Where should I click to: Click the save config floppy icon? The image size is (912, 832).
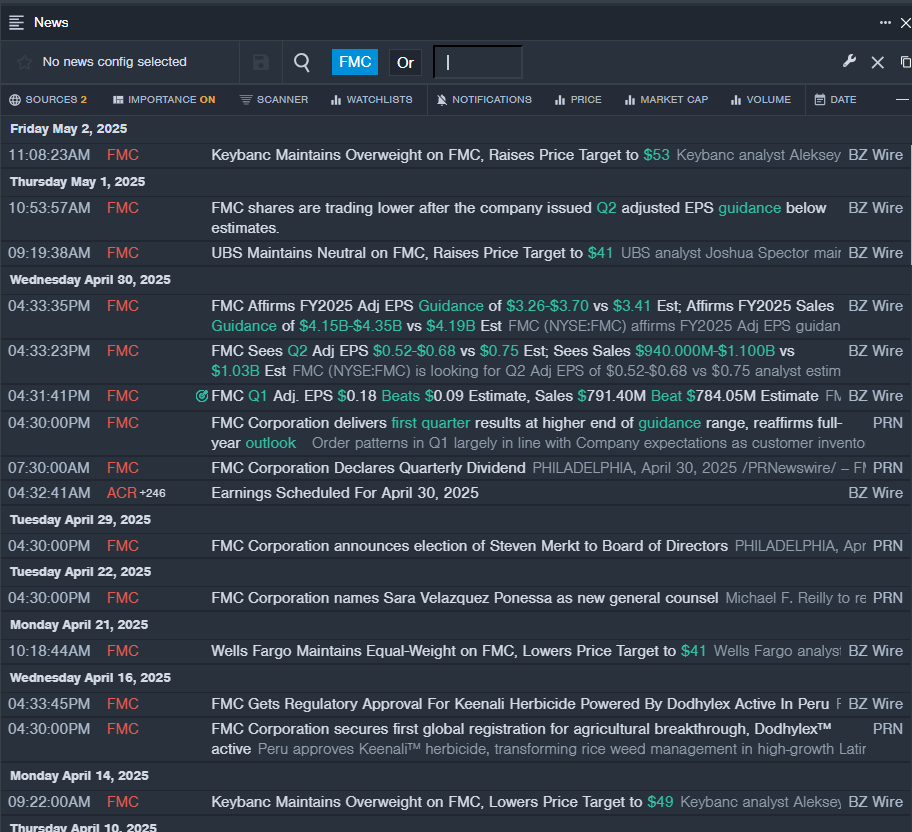coord(261,62)
